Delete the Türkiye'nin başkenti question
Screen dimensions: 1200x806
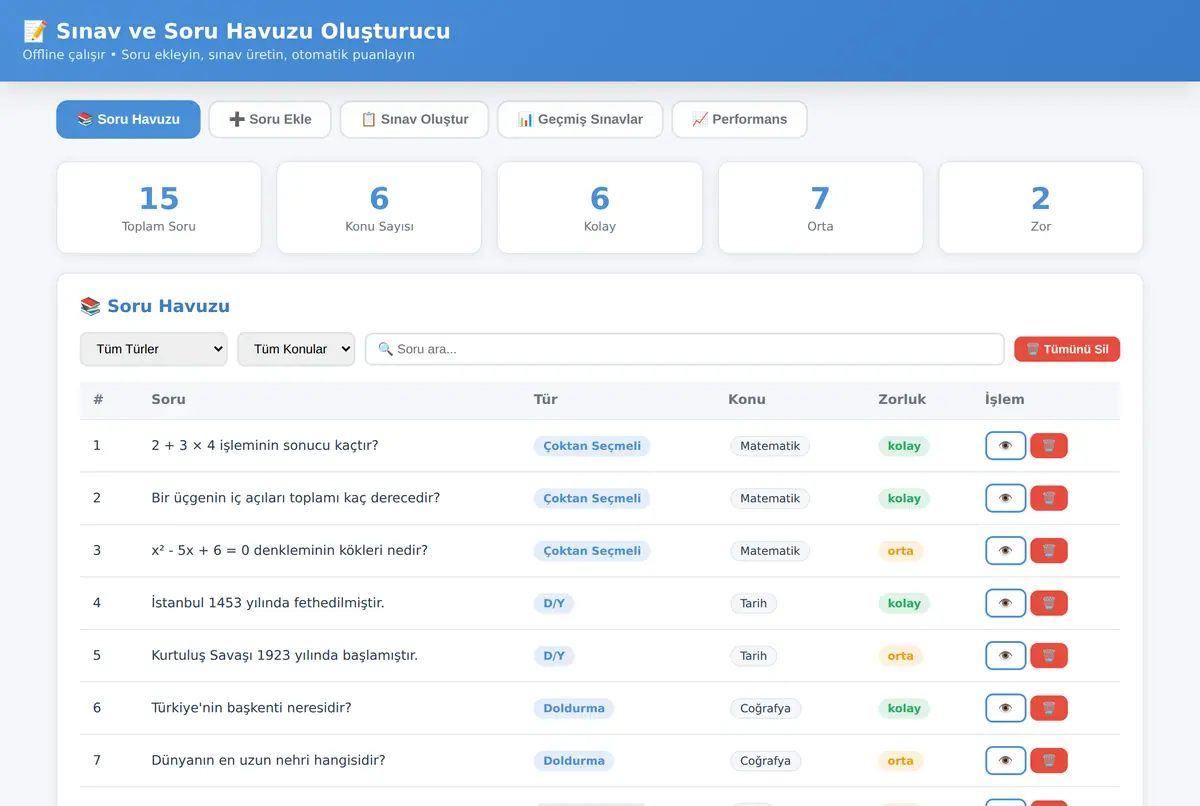[1049, 708]
